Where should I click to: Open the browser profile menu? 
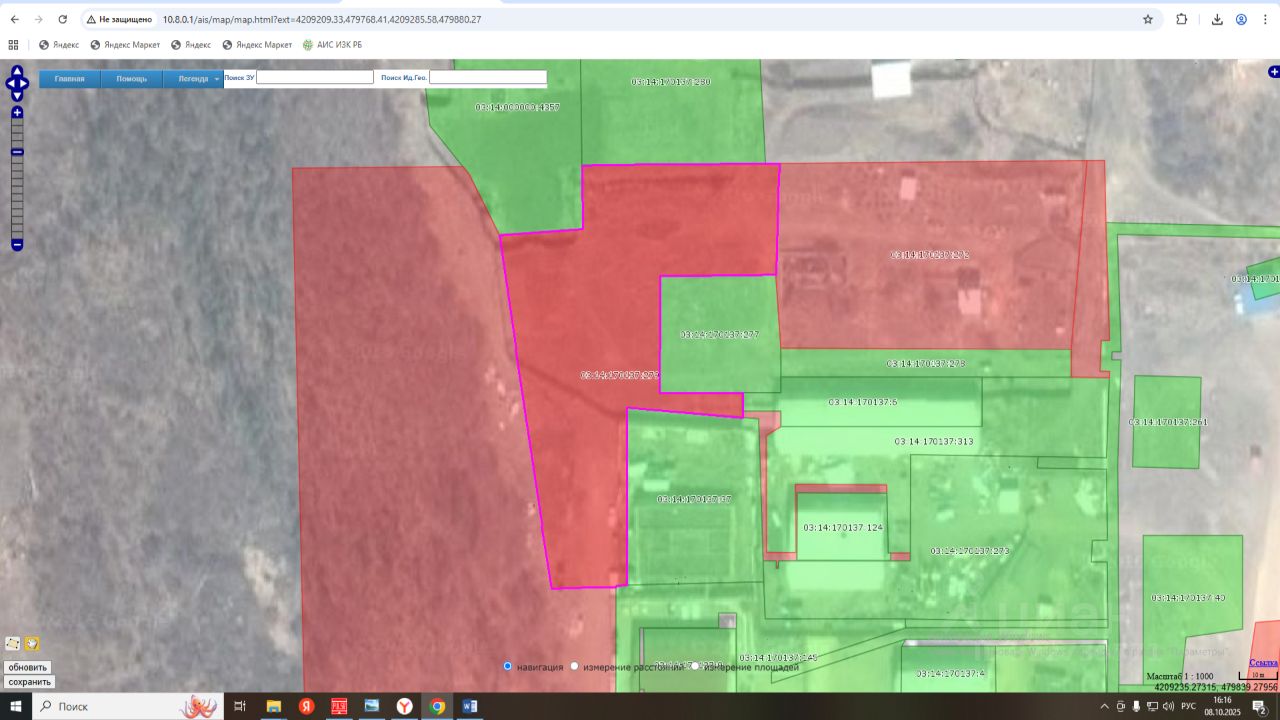(1241, 19)
